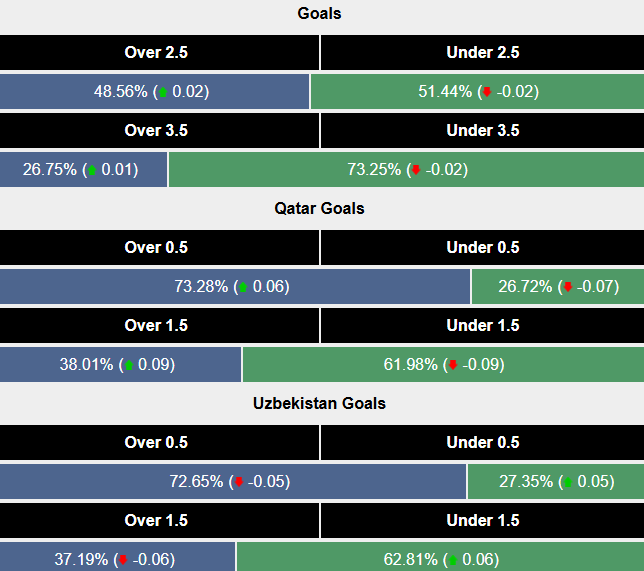Click the Over 2.5 header cell
This screenshot has height=571, width=644.
pyautogui.click(x=156, y=53)
